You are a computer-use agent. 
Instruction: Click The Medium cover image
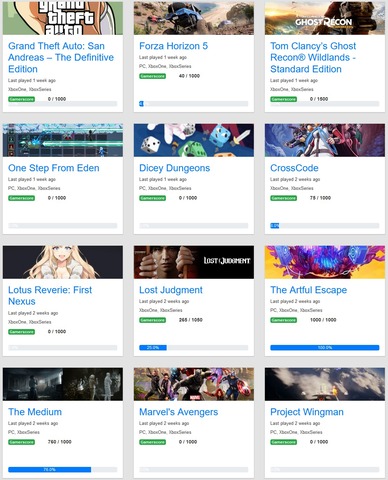coord(63,384)
